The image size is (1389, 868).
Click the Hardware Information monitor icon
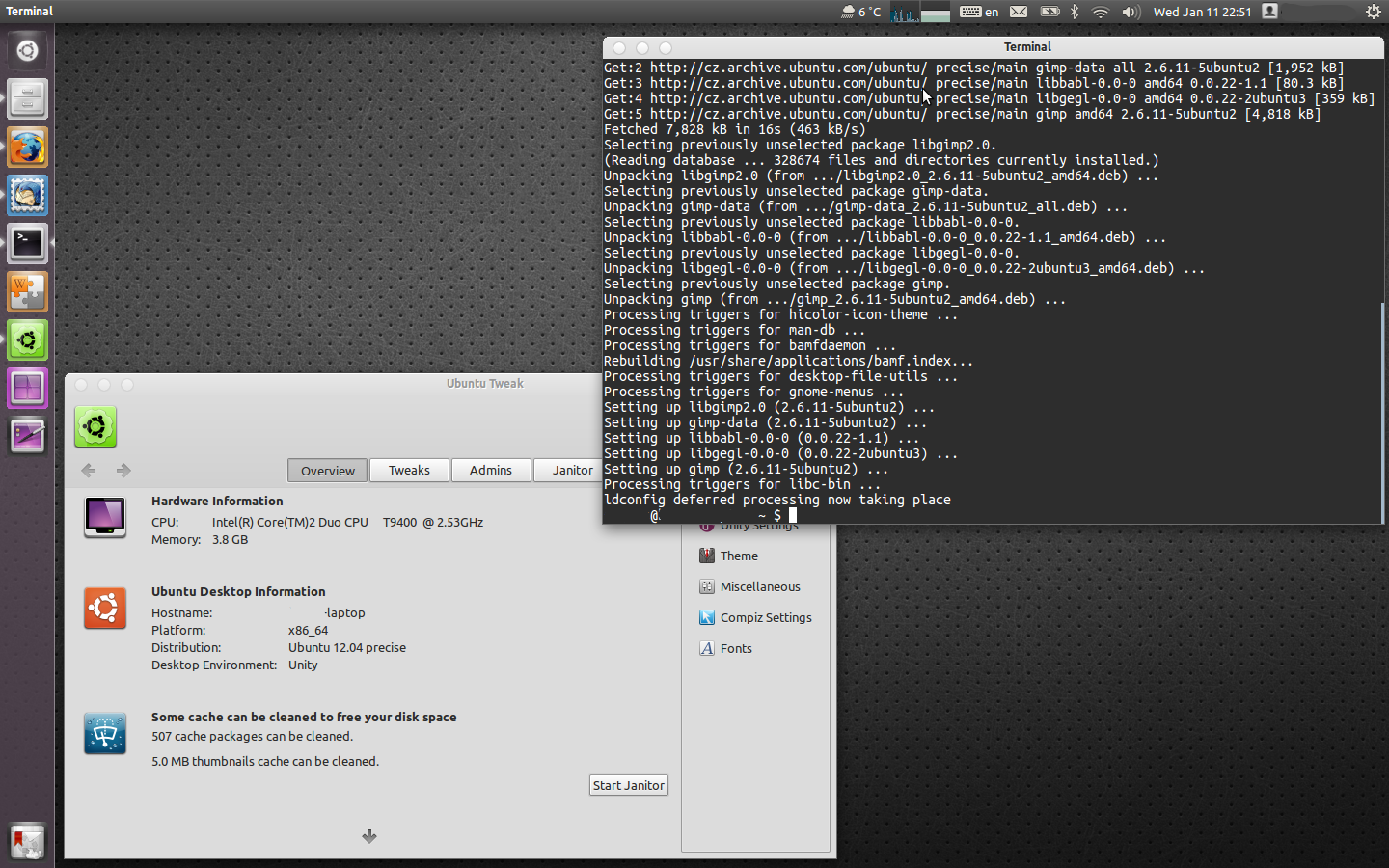tap(105, 517)
